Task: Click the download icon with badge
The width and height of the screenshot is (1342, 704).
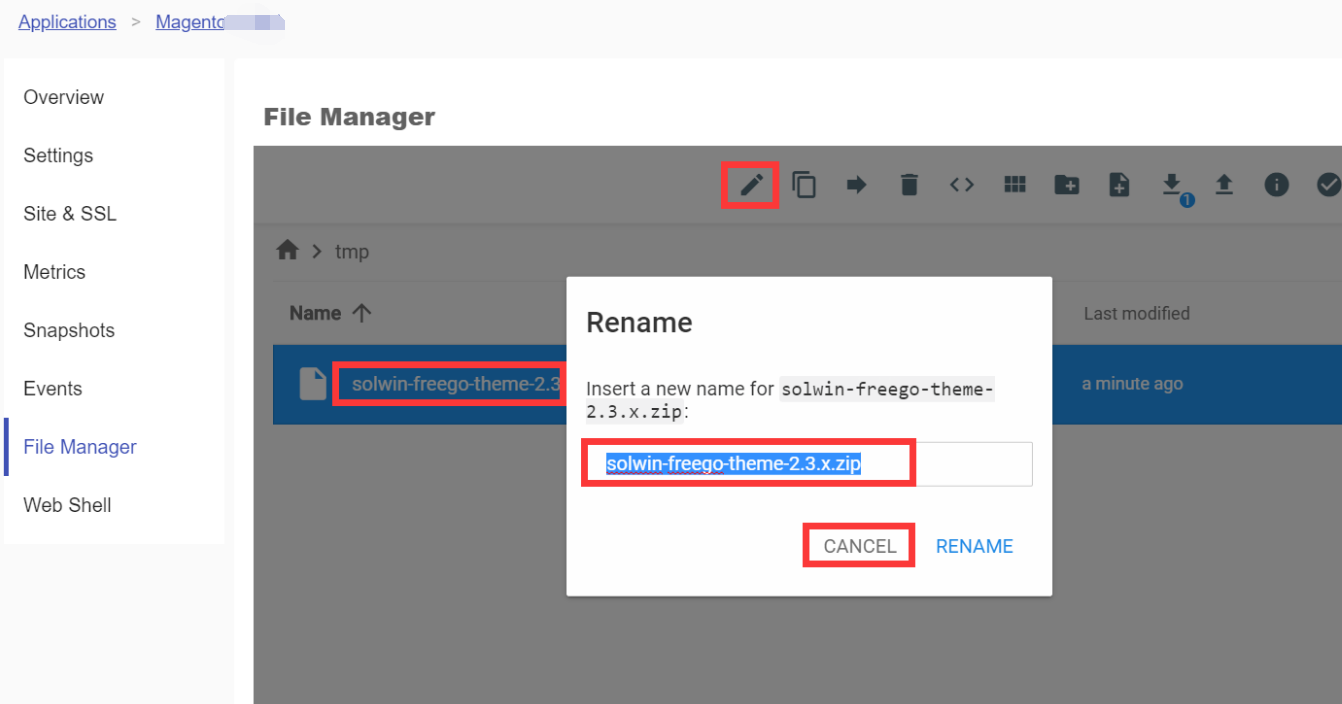Action: pyautogui.click(x=1172, y=185)
